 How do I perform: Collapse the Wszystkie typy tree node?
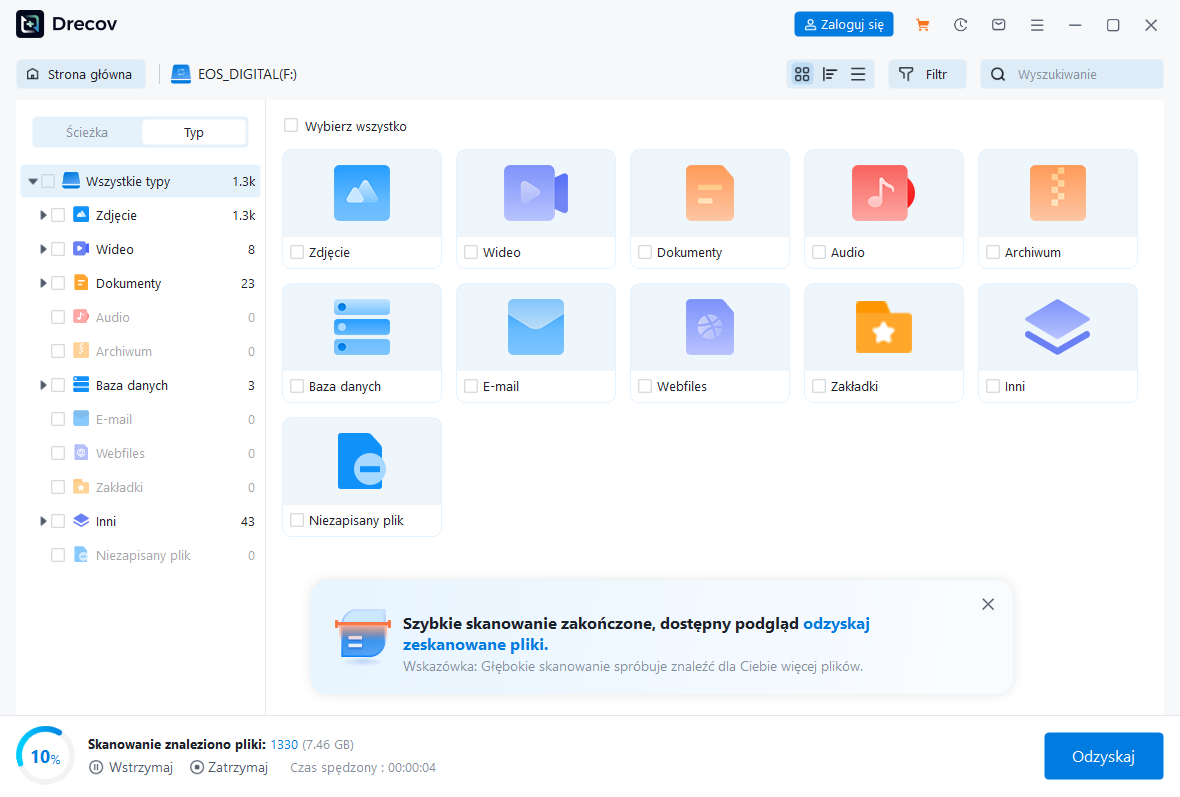[33, 182]
